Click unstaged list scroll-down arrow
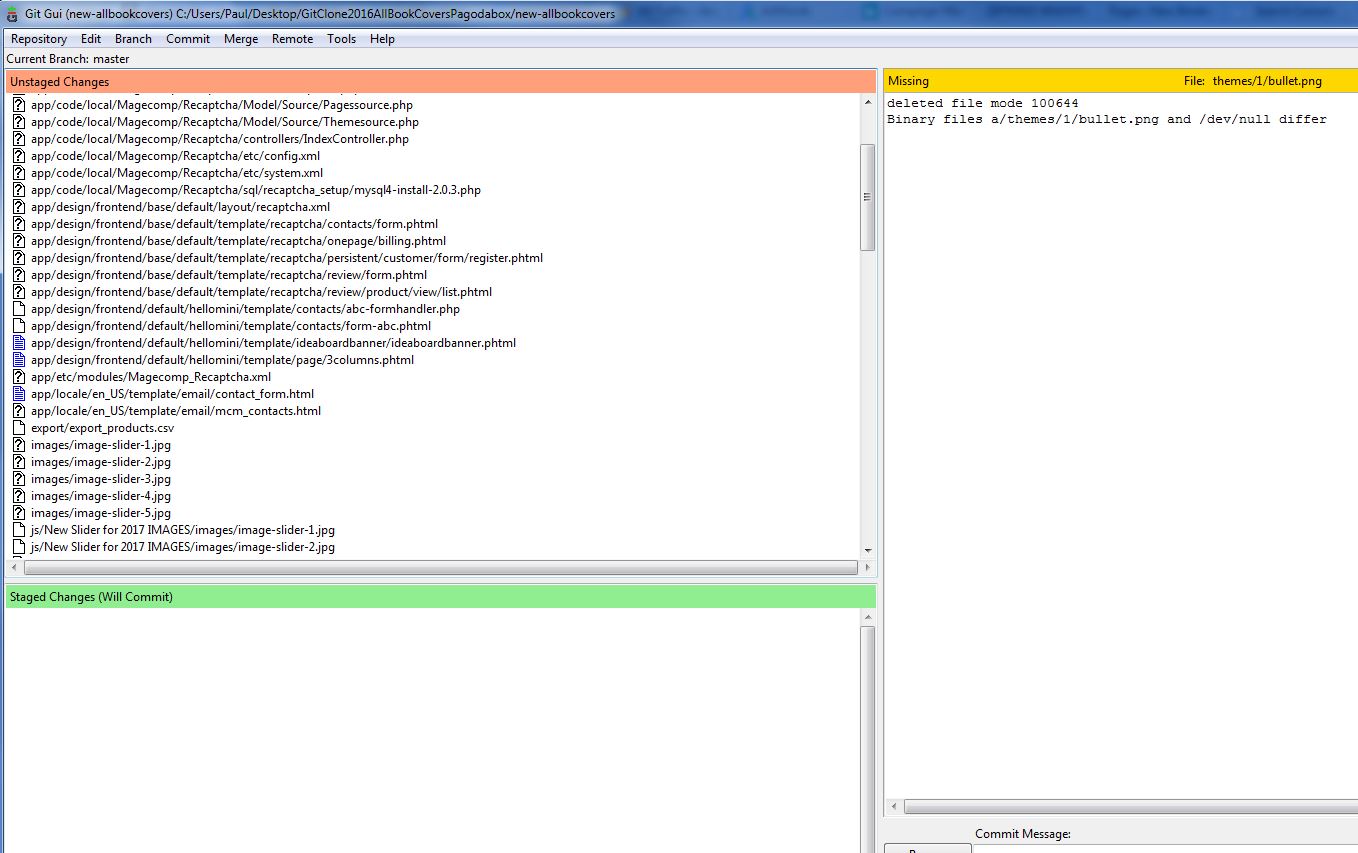Screen dimensions: 1358x853 [868, 551]
